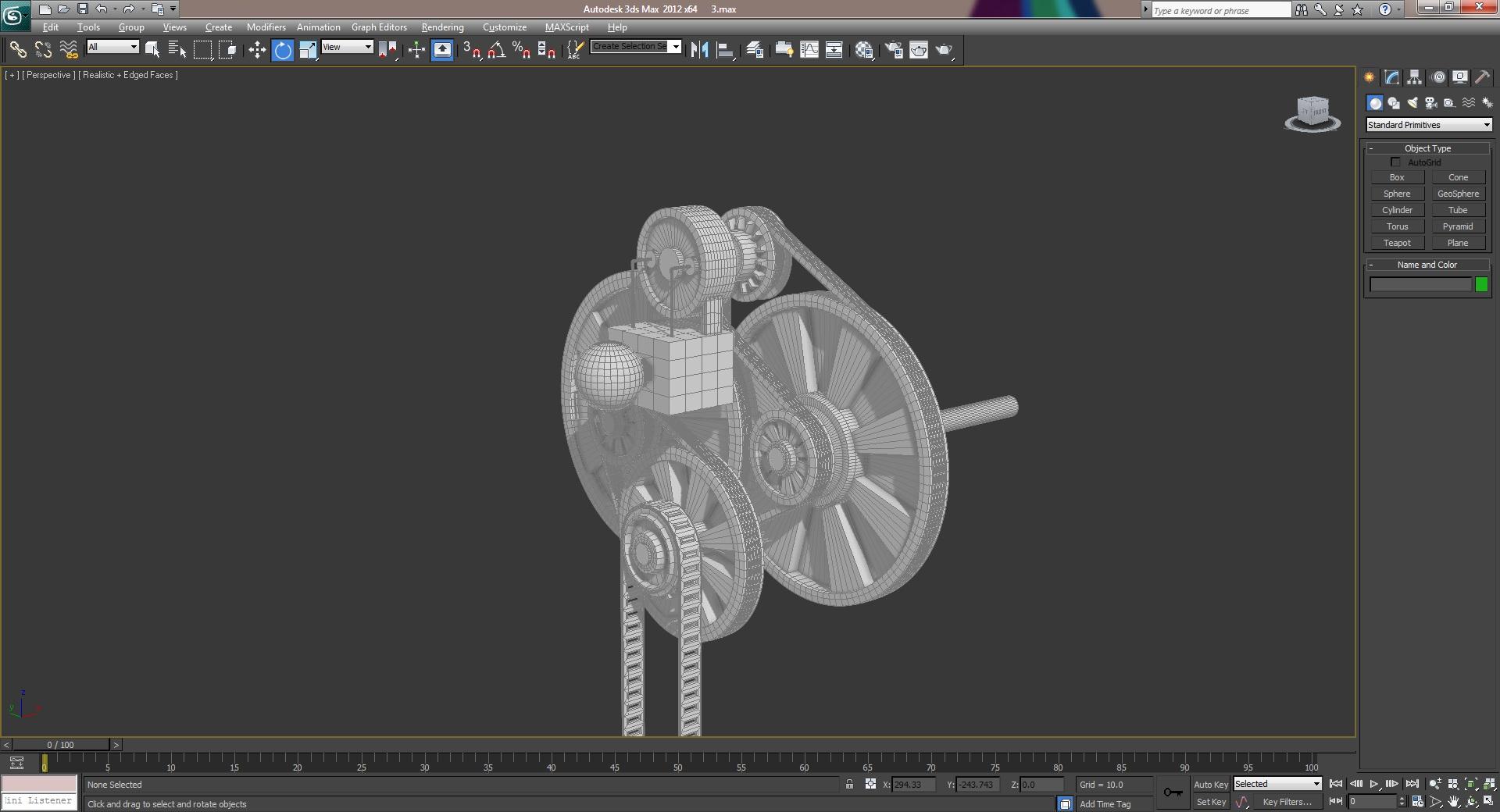Screen dimensions: 1500x812
Task: Select the Select and Uniform Scale tool
Action: (308, 50)
